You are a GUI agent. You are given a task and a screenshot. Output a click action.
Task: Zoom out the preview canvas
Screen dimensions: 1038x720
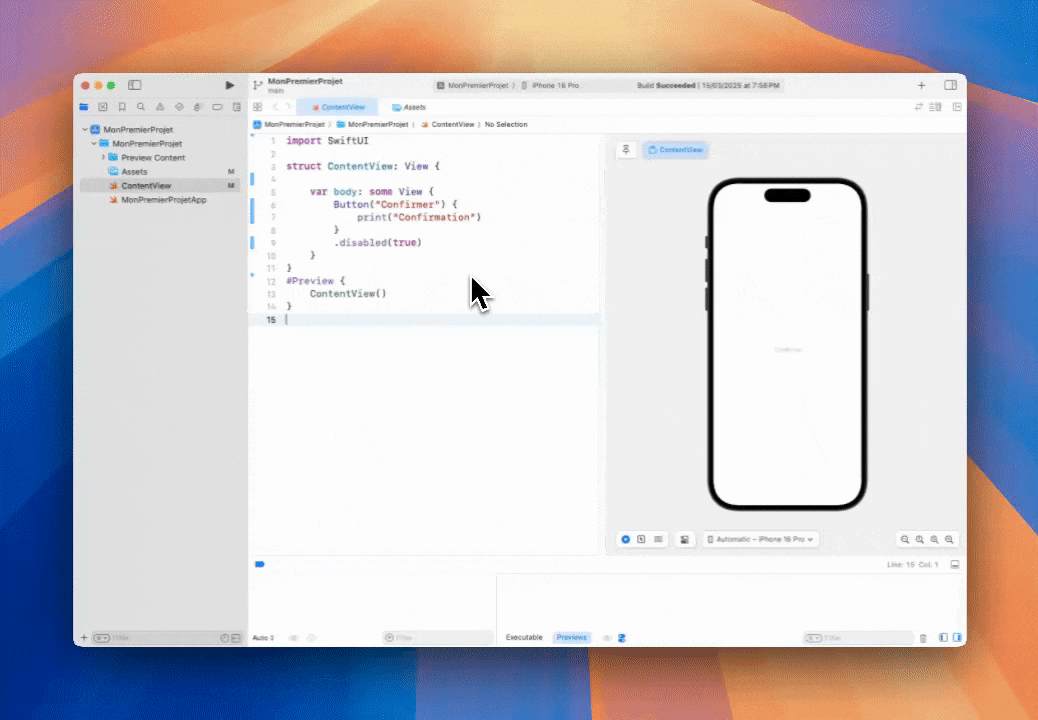905,539
